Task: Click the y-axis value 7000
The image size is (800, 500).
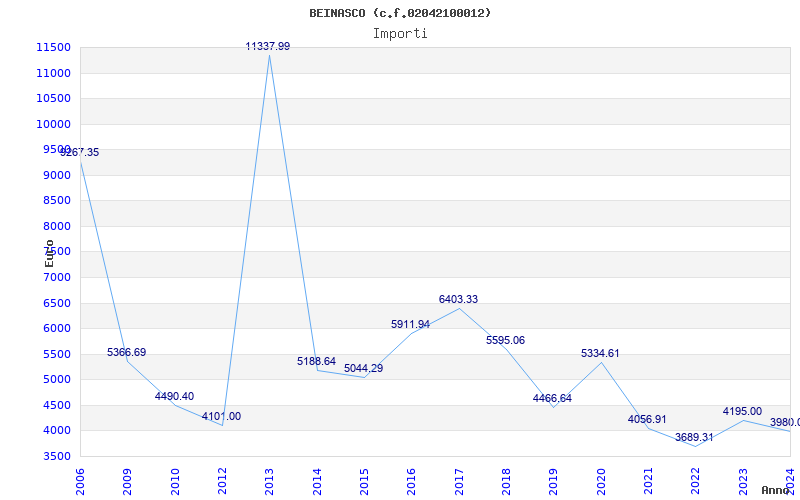Action: [56, 277]
